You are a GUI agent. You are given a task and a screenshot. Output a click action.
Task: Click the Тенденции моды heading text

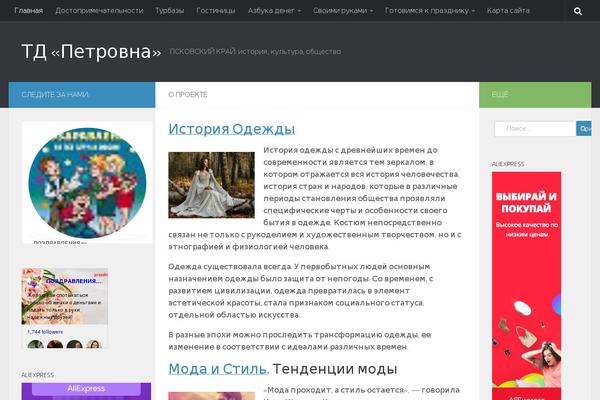click(x=335, y=369)
